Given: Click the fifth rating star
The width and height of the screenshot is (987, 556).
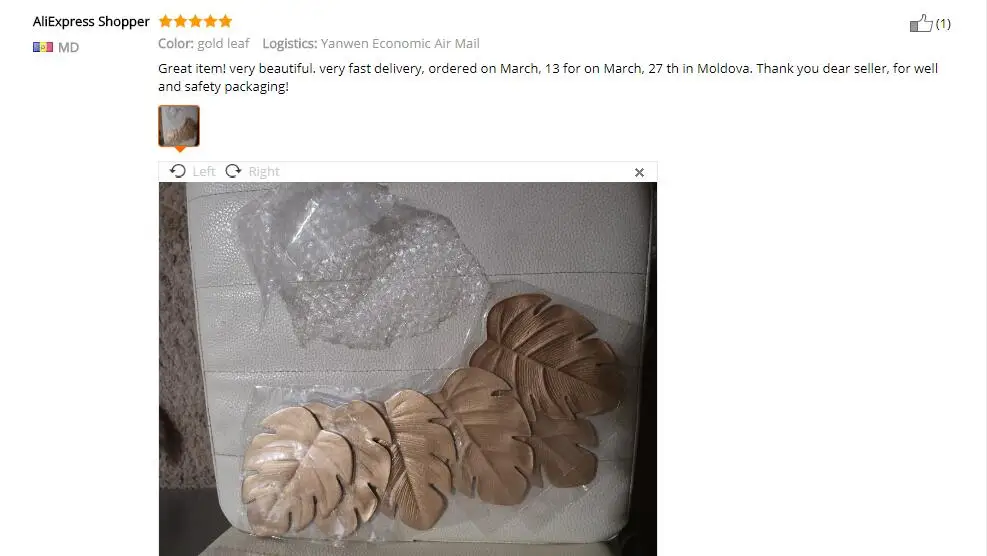Looking at the screenshot, I should point(225,21).
